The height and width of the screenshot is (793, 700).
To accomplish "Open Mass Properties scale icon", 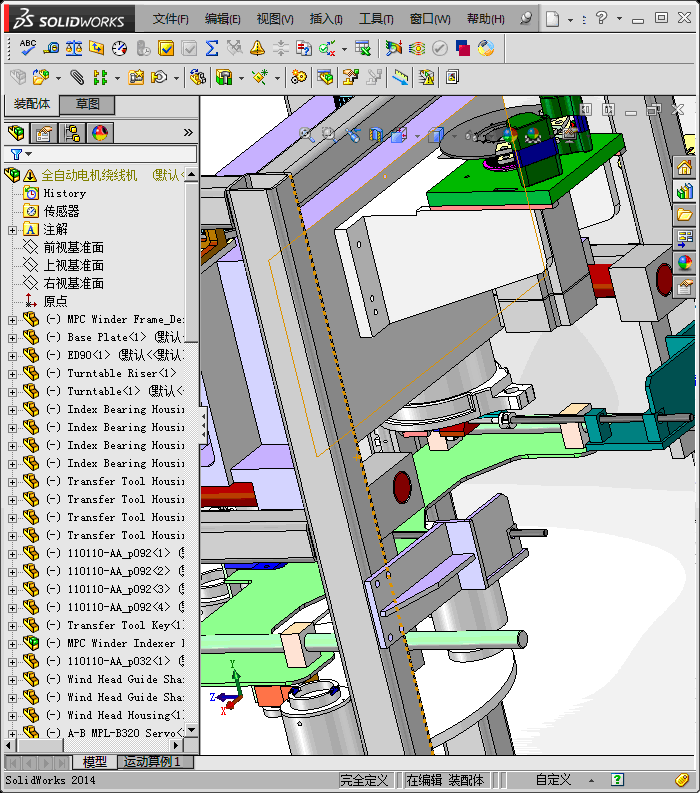I will (74, 48).
